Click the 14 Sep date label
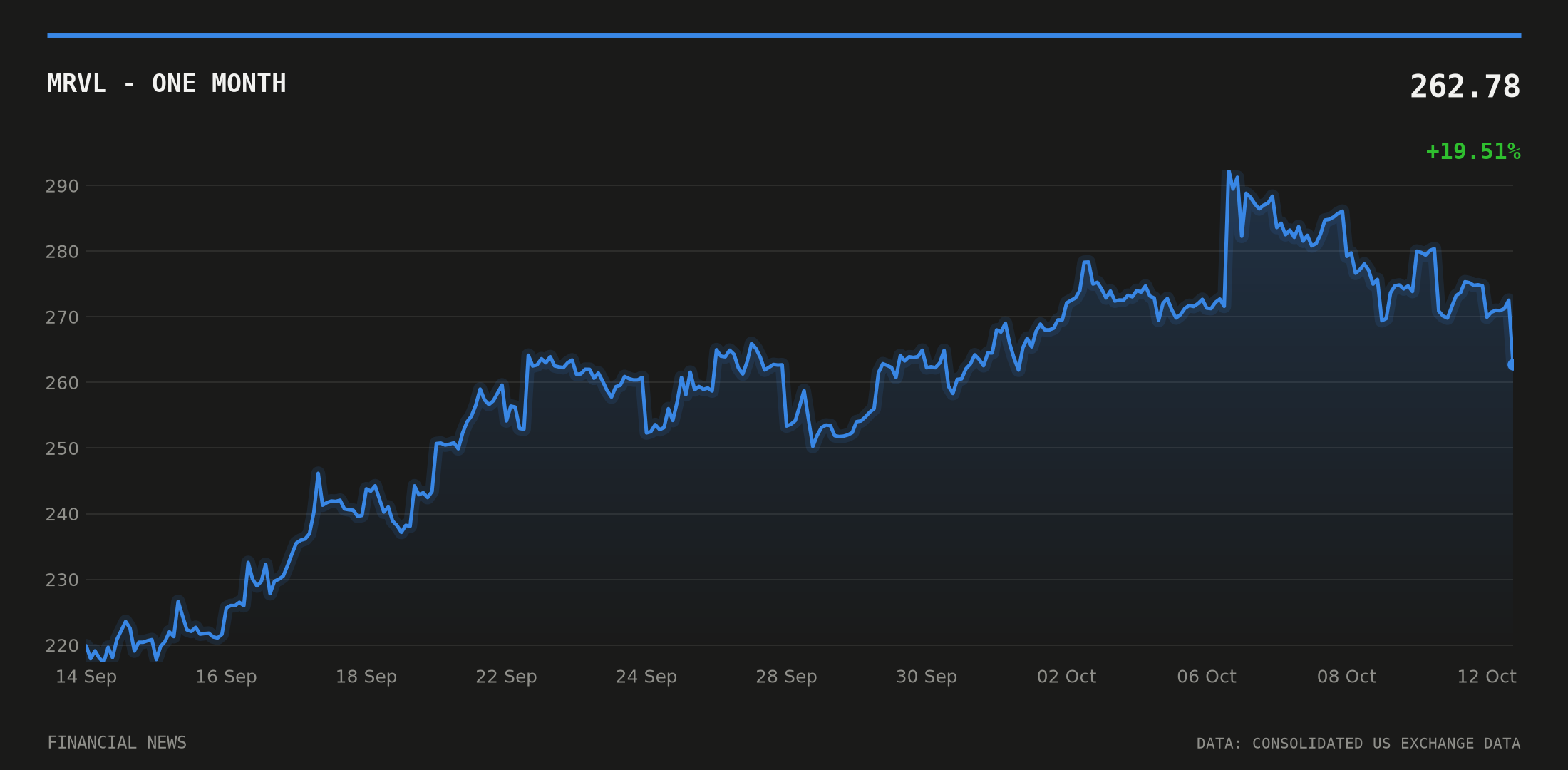The height and width of the screenshot is (770, 1568). 86,677
